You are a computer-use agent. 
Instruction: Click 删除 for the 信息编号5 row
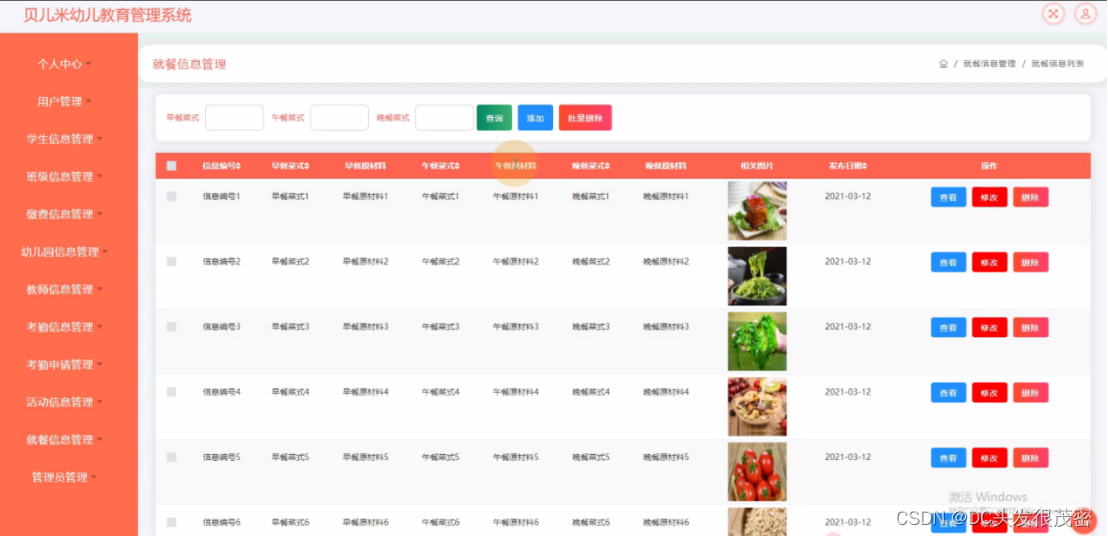[1031, 458]
